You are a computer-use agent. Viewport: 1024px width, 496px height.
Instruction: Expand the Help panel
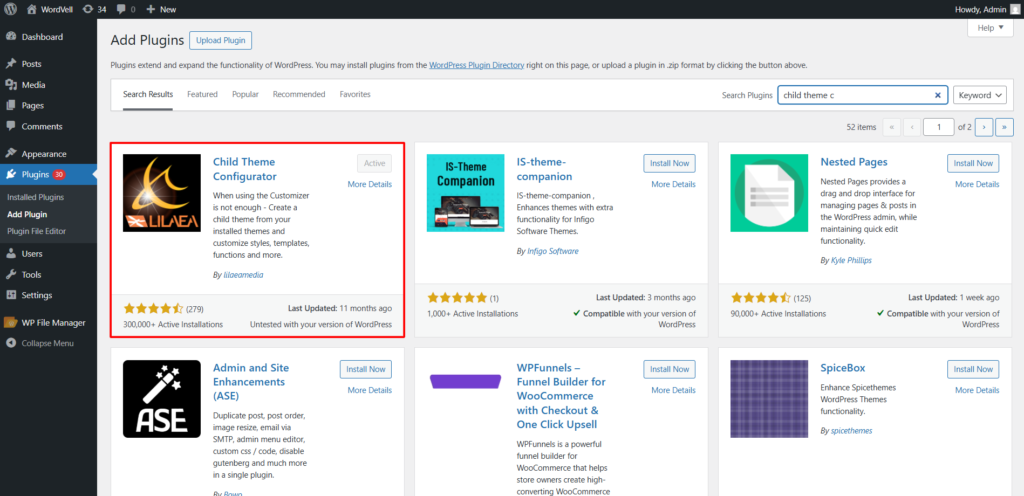coord(990,28)
